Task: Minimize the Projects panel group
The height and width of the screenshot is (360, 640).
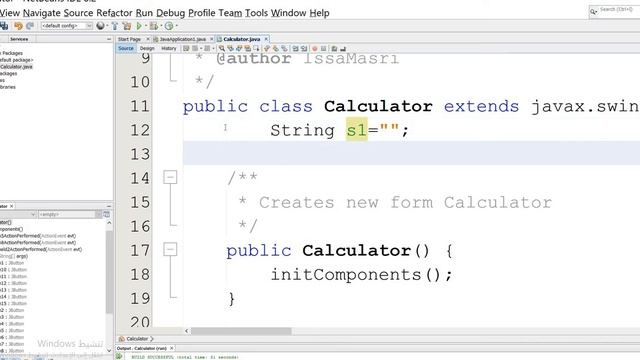Action: click(109, 39)
